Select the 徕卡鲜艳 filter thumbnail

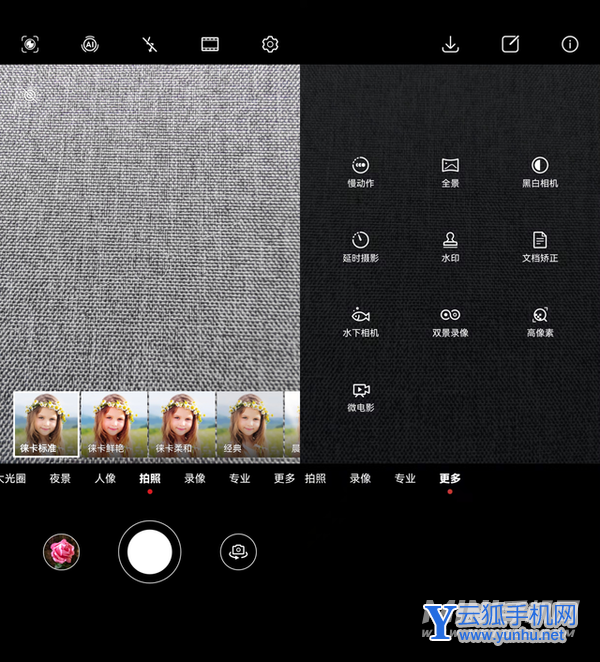114,425
